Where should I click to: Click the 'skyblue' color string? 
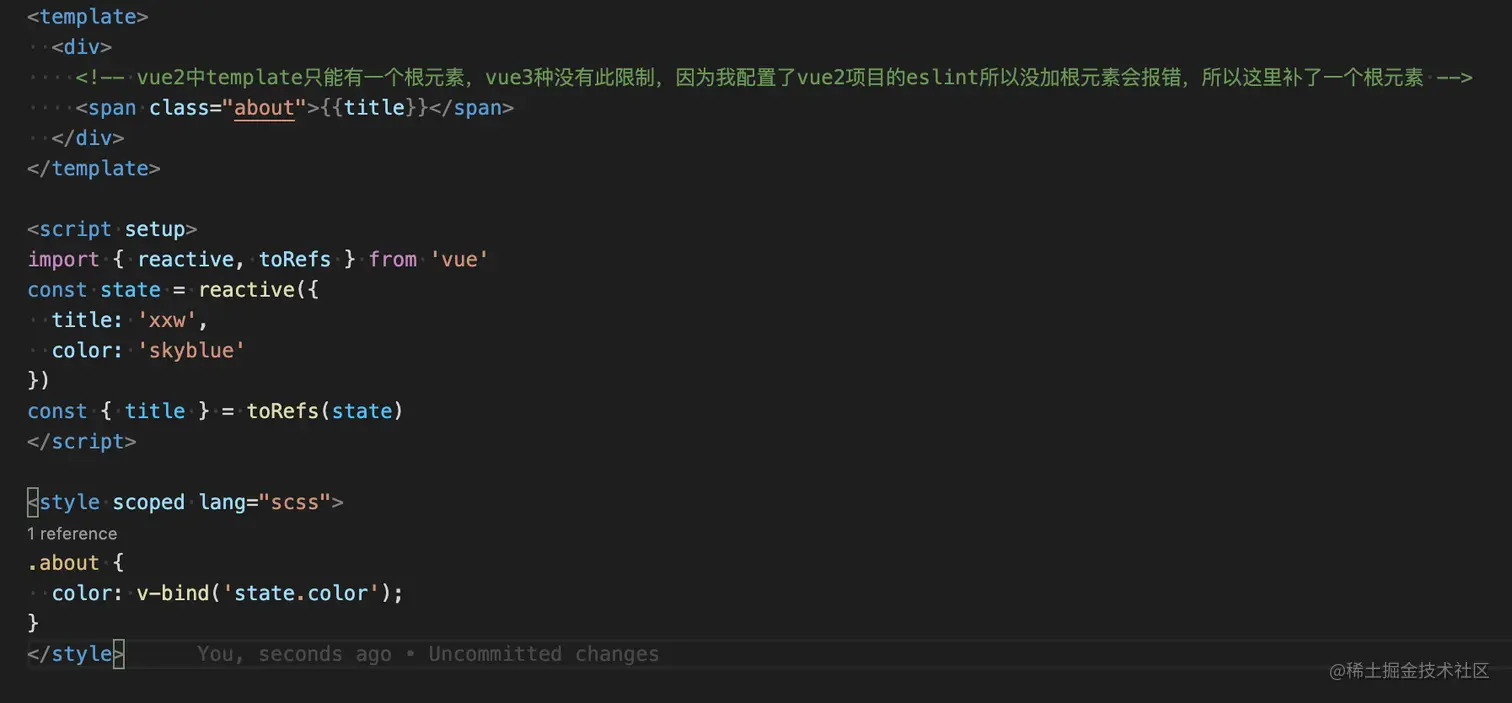191,350
